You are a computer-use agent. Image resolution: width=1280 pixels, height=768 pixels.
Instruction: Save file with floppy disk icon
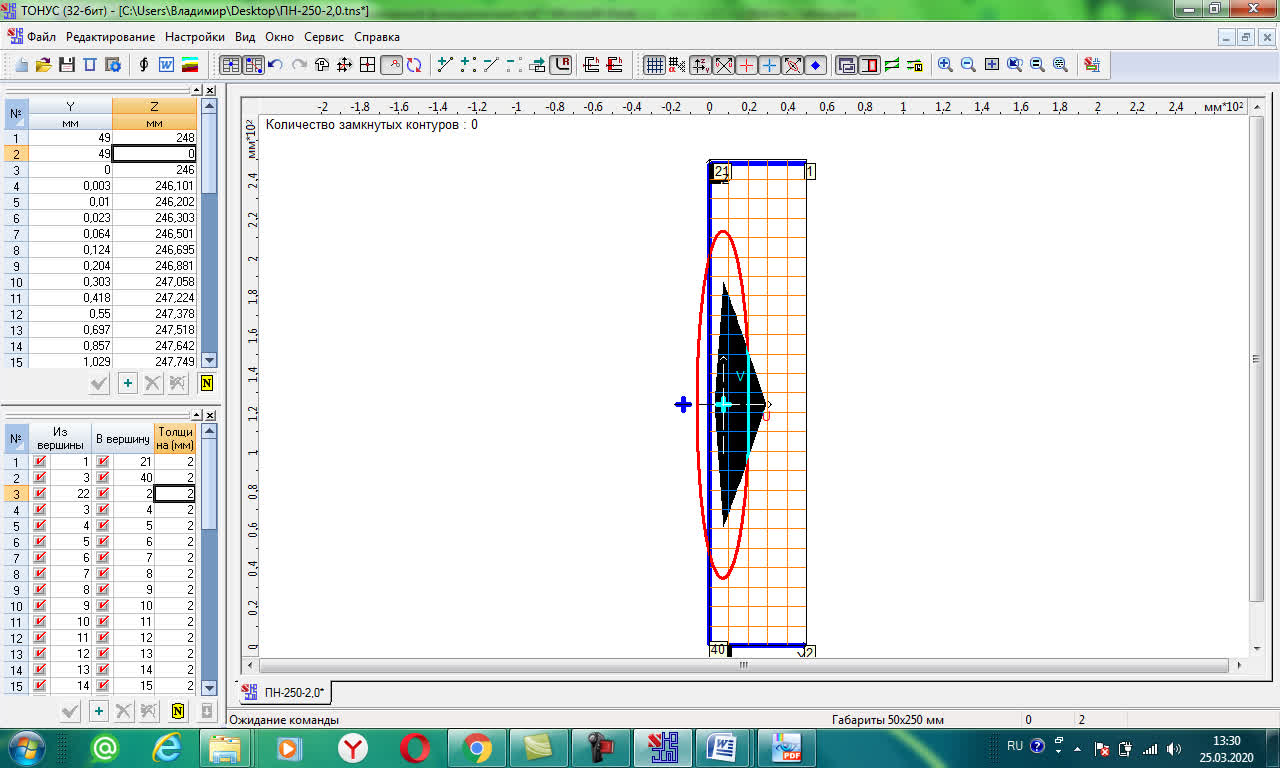click(67, 65)
